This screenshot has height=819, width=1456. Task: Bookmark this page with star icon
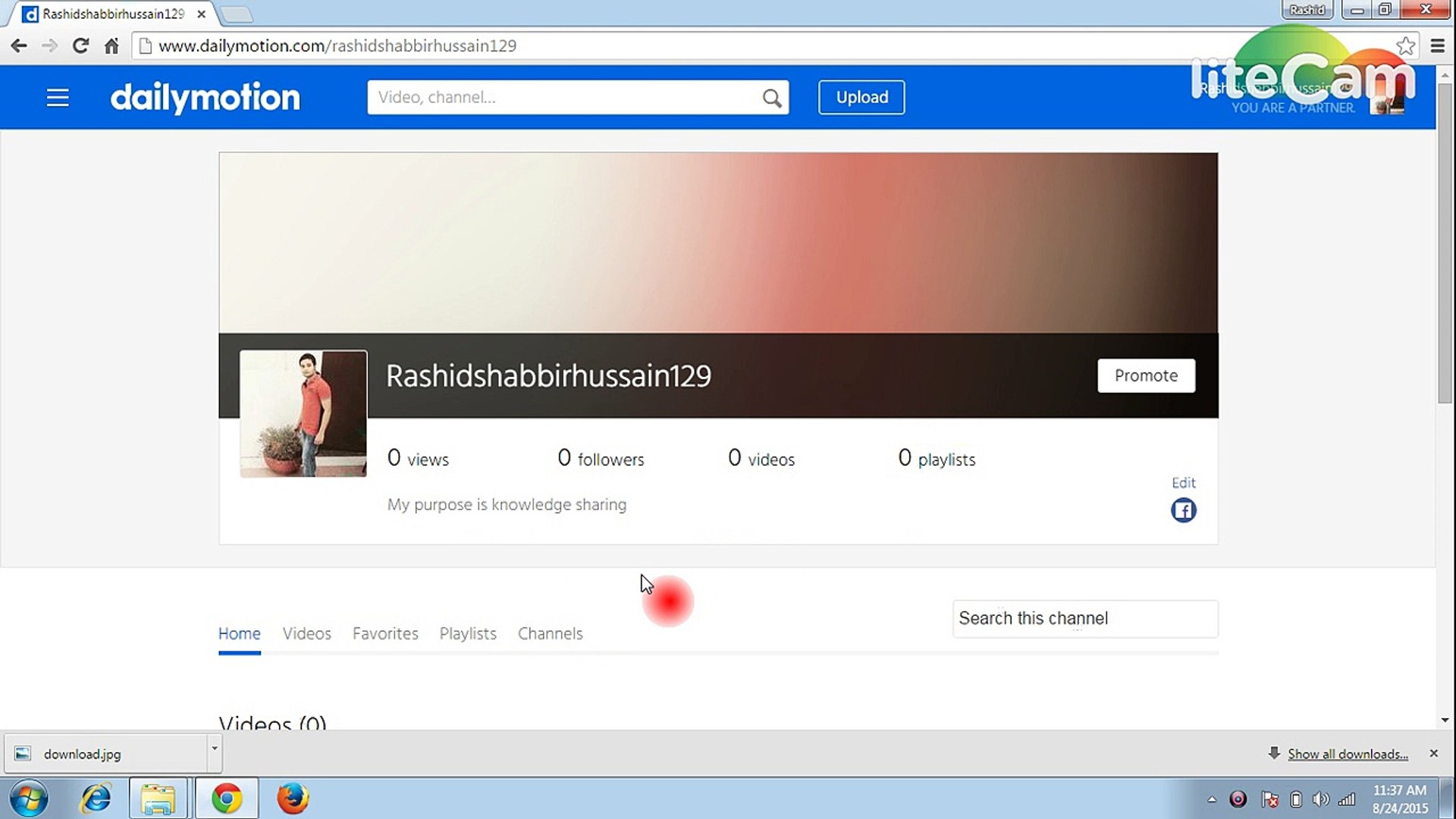click(1405, 45)
